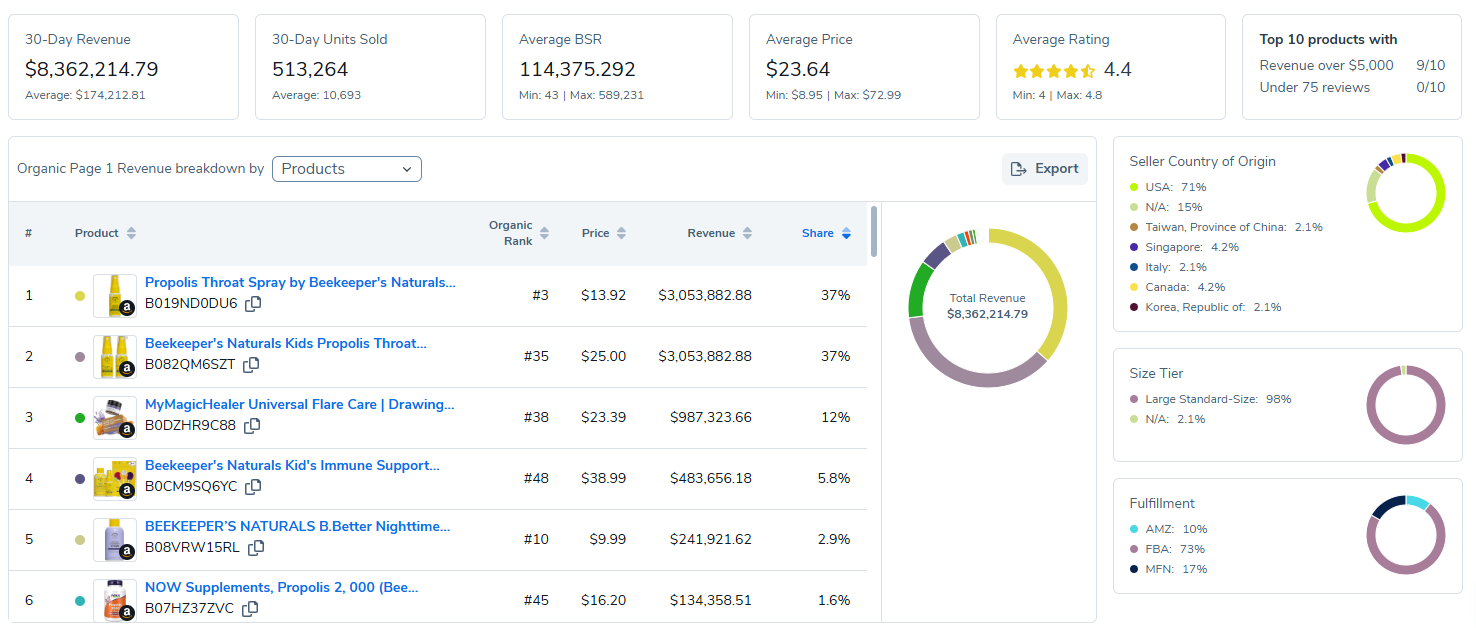This screenshot has height=628, width=1476.
Task: Open MyMagicHealer Universal Flare Care link
Action: click(300, 405)
